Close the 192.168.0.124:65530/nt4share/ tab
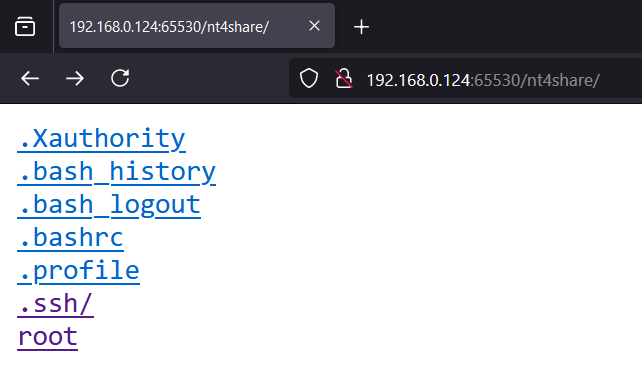Viewport: 642px width, 371px height. tap(314, 26)
